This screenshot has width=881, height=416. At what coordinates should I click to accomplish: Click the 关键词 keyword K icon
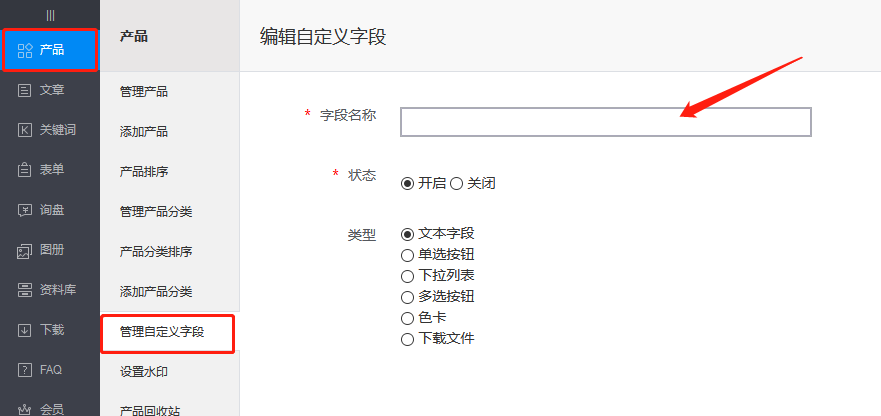25,130
